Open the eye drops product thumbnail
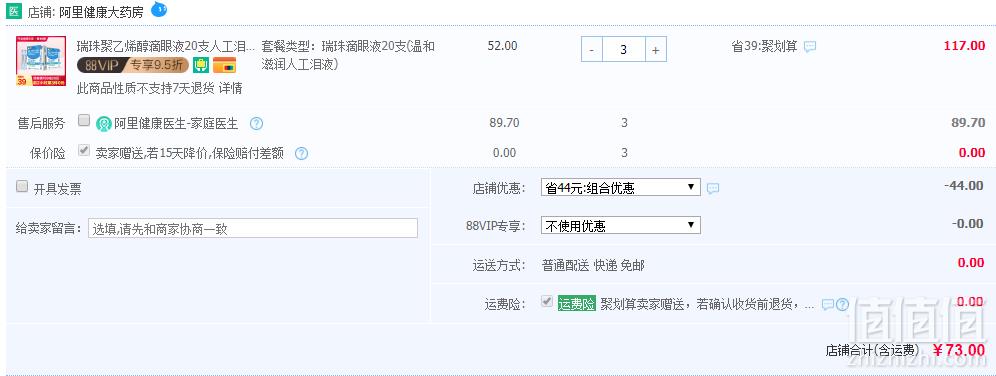Image resolution: width=996 pixels, height=376 pixels. click(41, 61)
